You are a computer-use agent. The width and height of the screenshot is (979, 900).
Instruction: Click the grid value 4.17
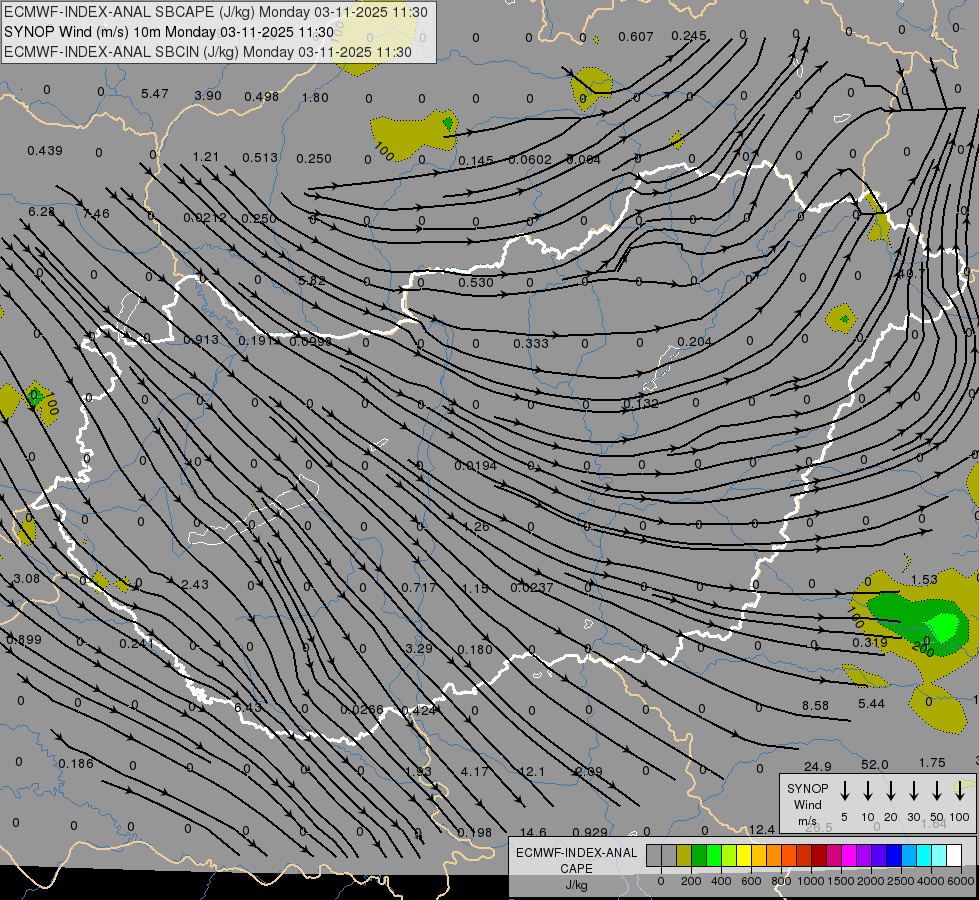pyautogui.click(x=475, y=772)
